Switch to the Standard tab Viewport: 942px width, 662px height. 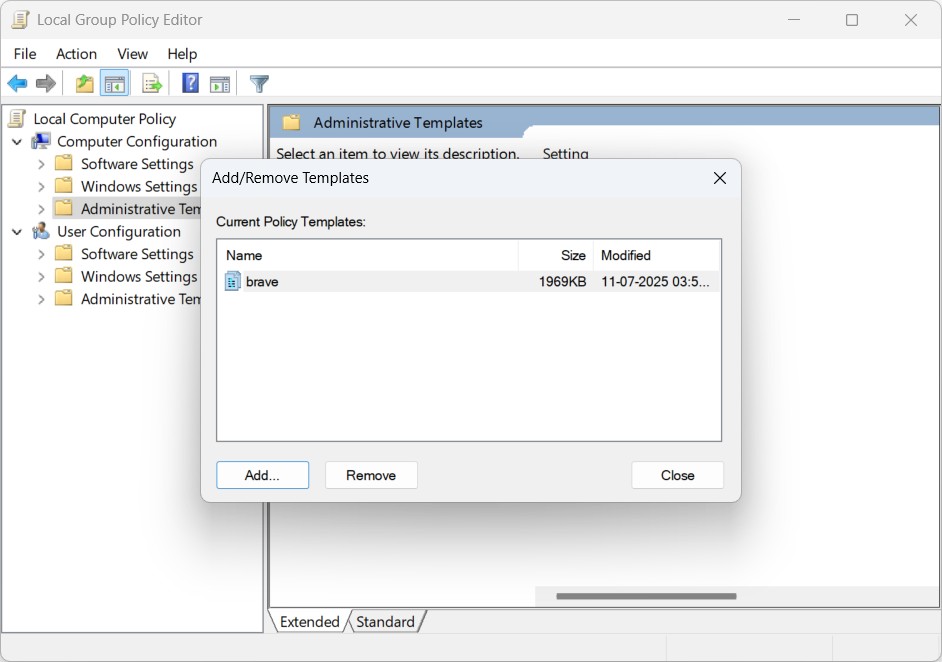coord(386,621)
